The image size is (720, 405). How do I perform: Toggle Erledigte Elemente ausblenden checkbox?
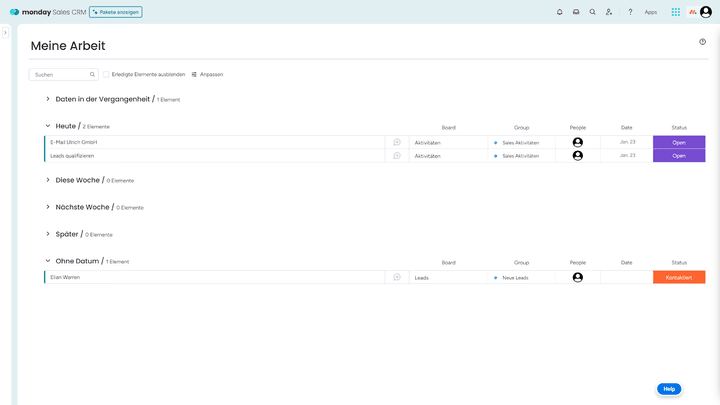click(106, 74)
